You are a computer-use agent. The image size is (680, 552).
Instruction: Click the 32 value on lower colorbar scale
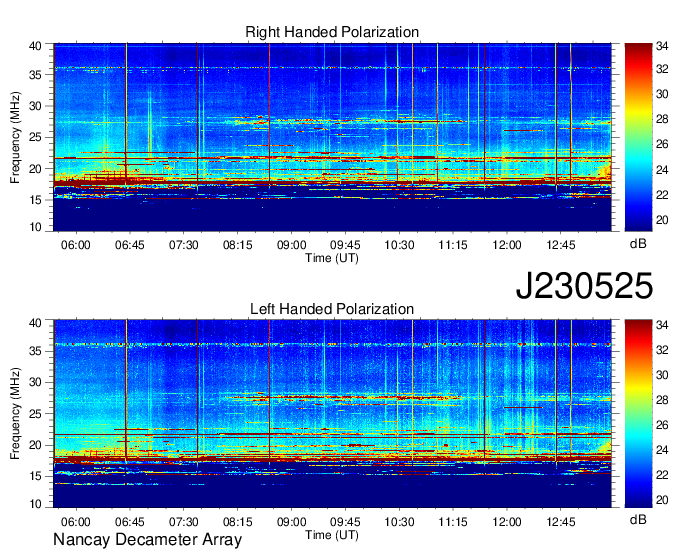[x=662, y=350]
